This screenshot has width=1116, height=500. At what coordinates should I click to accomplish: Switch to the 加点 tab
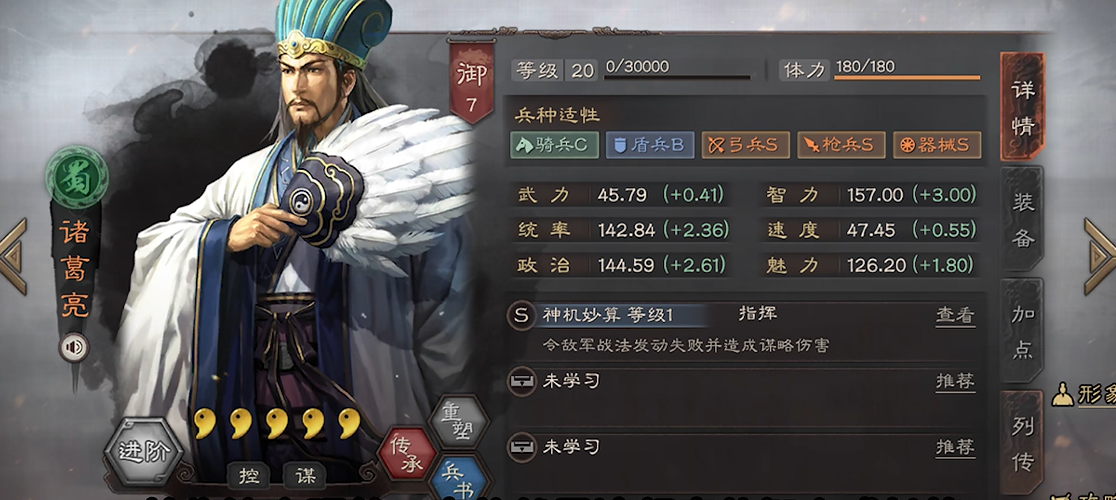[x=1022, y=331]
